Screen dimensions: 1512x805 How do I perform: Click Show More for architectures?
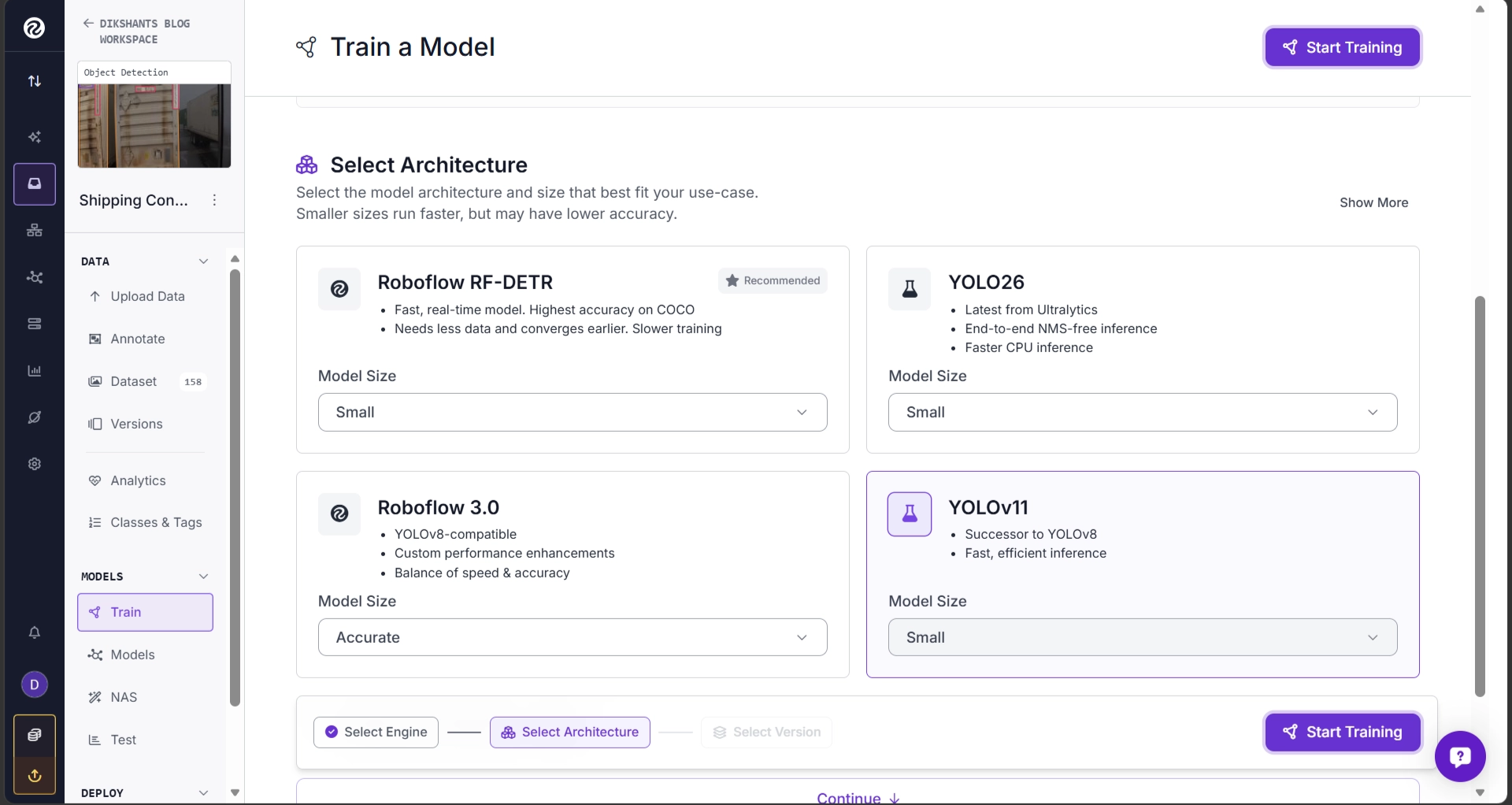pyautogui.click(x=1374, y=202)
